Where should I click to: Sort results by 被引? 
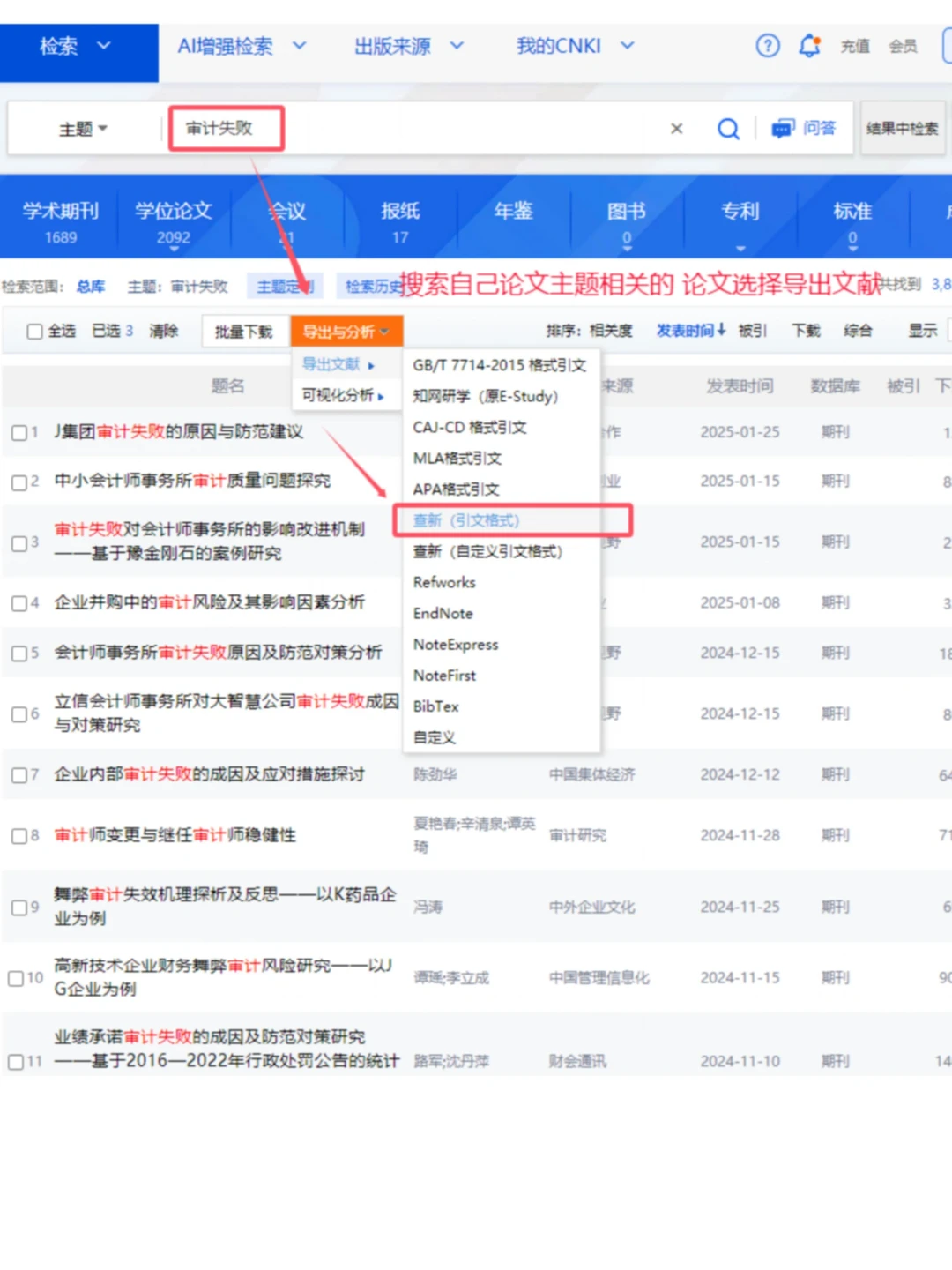(x=753, y=331)
